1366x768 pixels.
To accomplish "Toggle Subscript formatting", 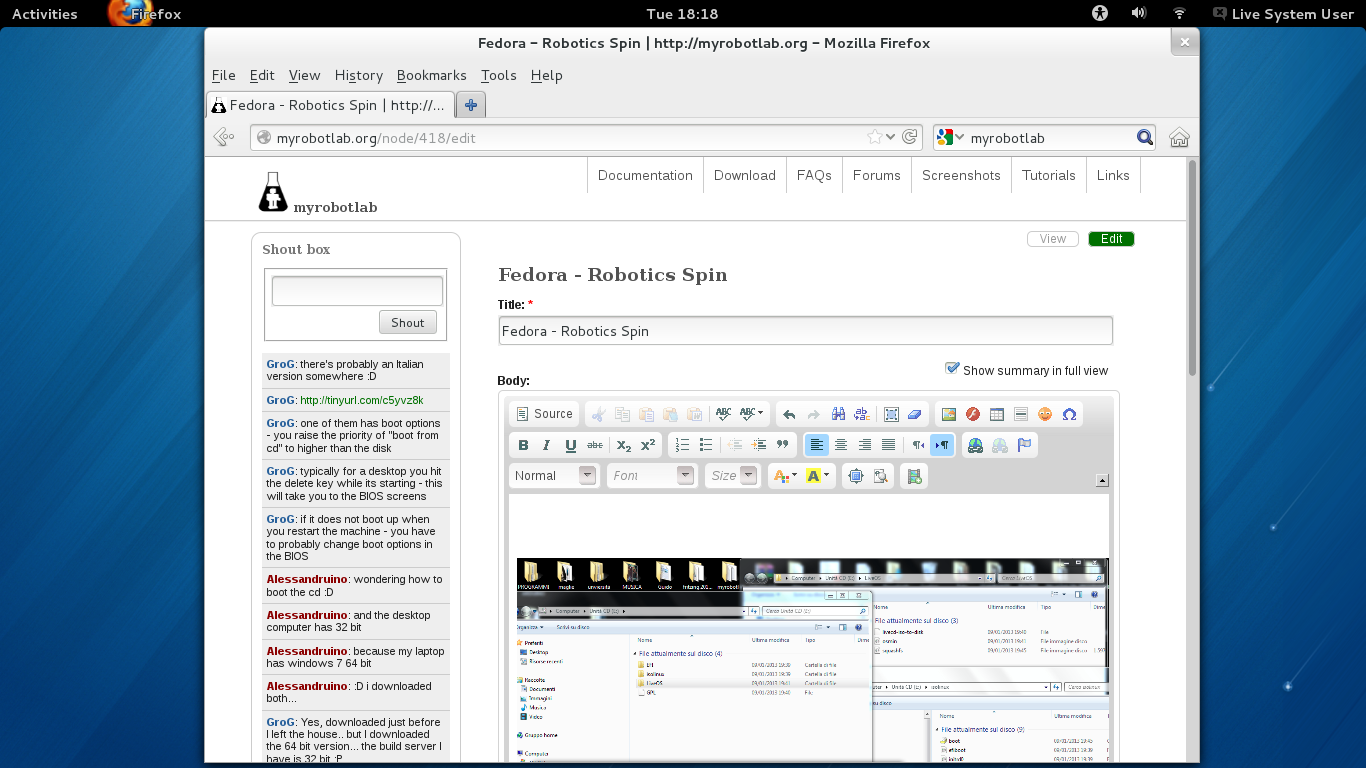I will [x=624, y=445].
